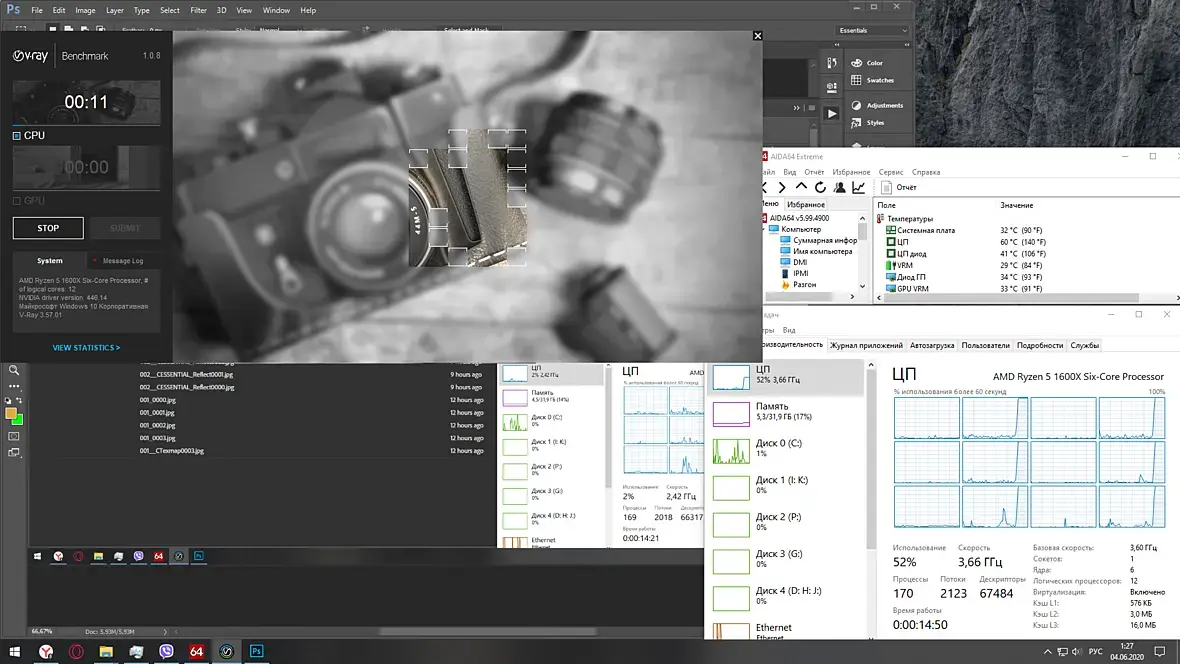Open the Essentials workspace dropdown
The image size is (1180, 664).
[872, 31]
